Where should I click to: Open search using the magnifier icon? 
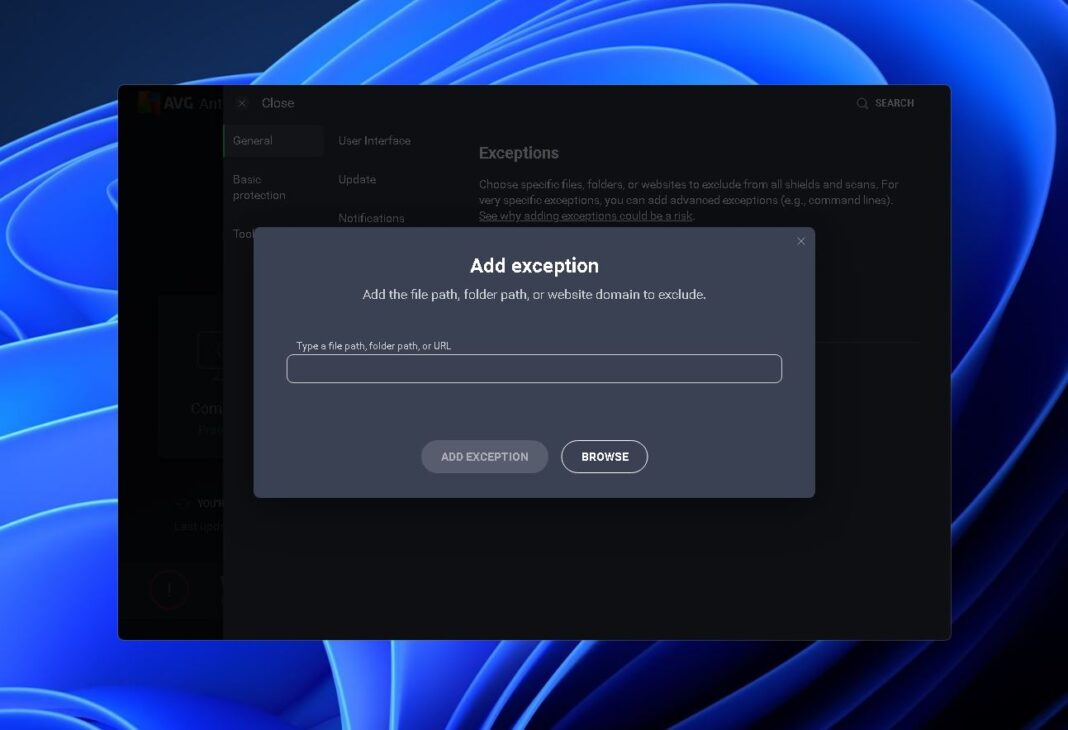[861, 103]
